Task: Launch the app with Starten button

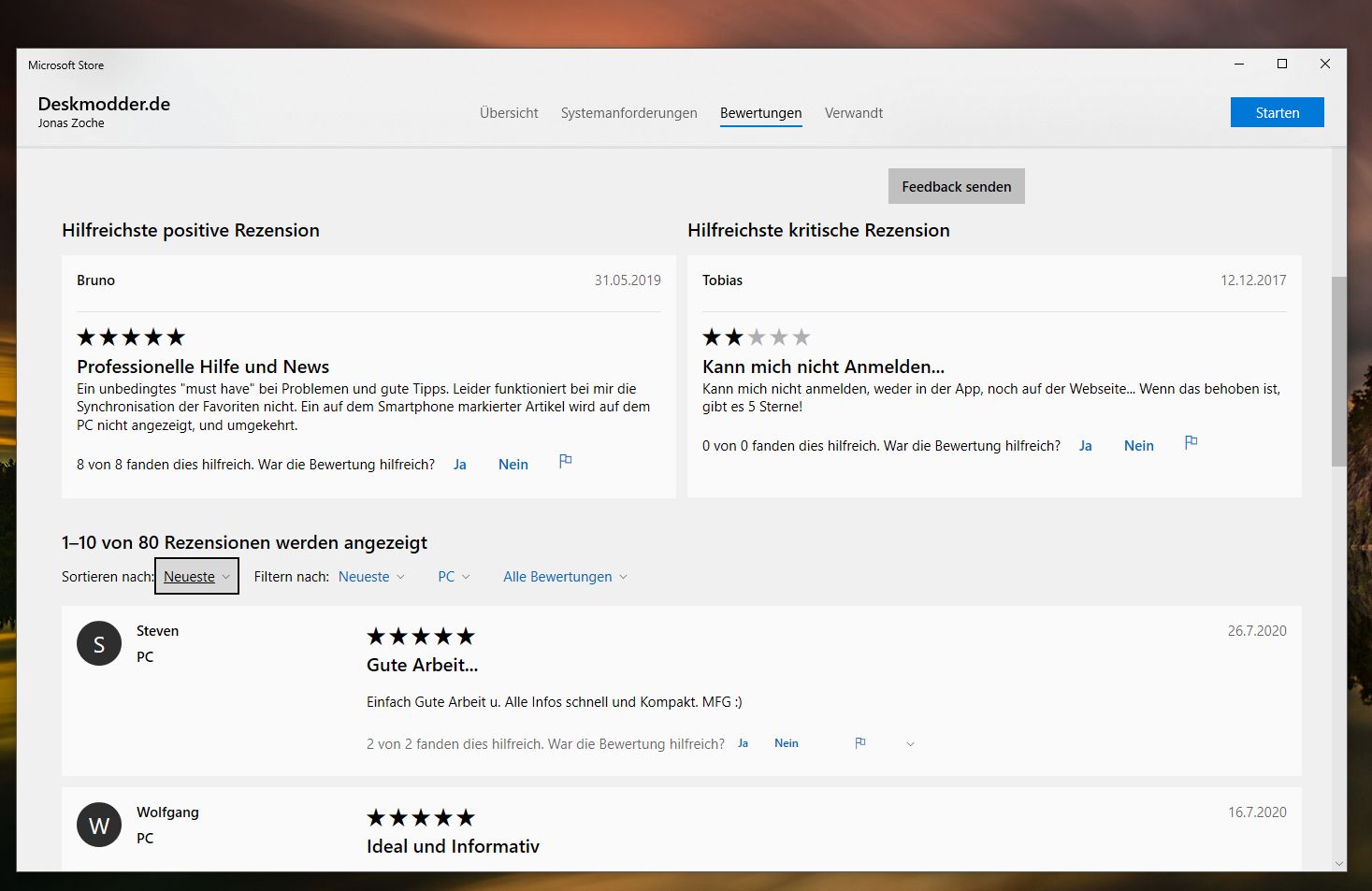Action: pyautogui.click(x=1277, y=112)
